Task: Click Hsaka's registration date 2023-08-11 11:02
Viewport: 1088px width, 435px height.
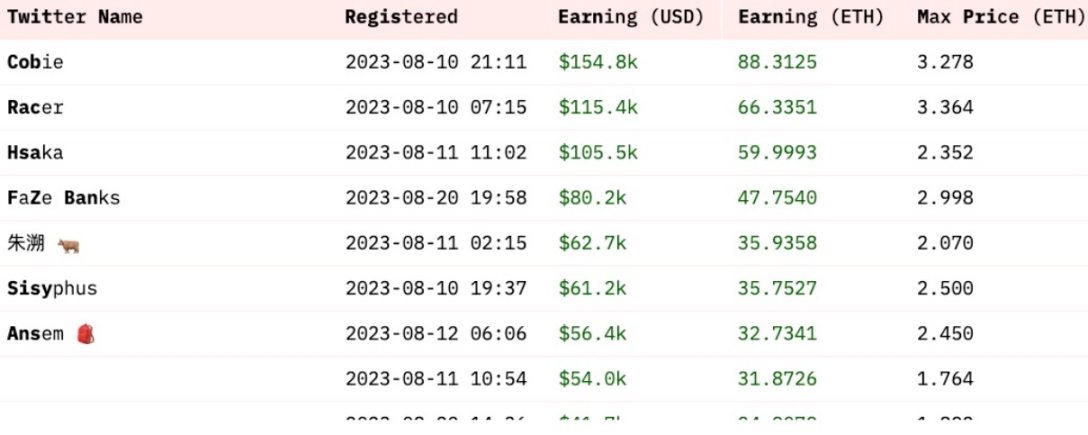Action: coord(436,152)
